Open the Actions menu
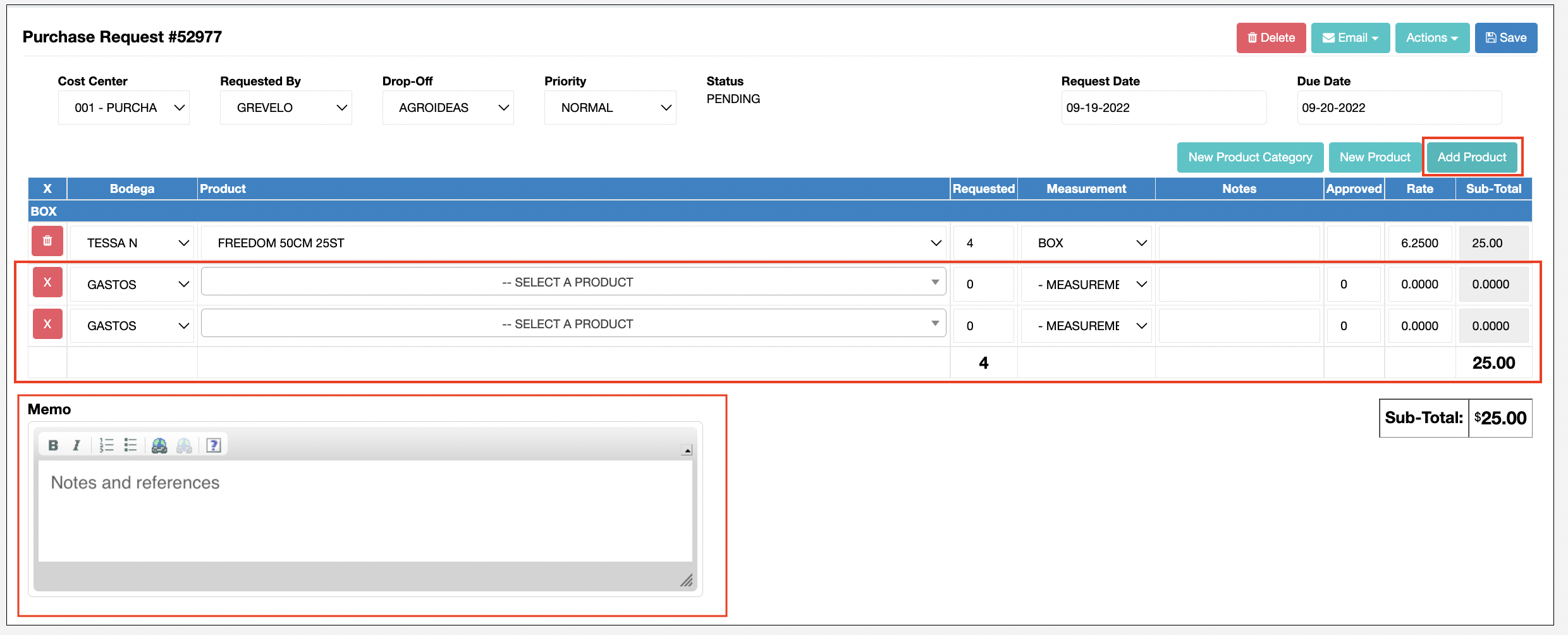1568x635 pixels. pyautogui.click(x=1431, y=38)
